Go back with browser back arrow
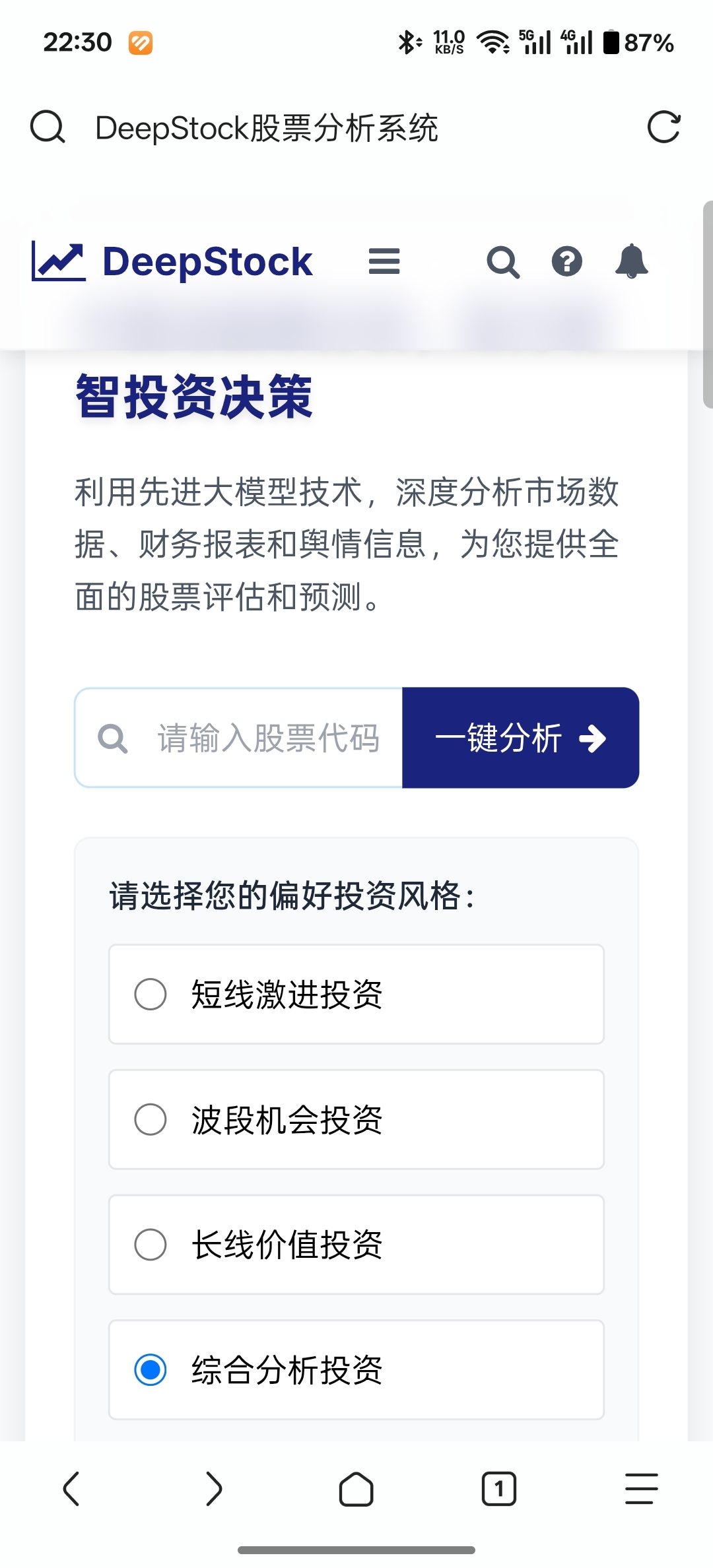713x1568 pixels. pyautogui.click(x=71, y=1489)
